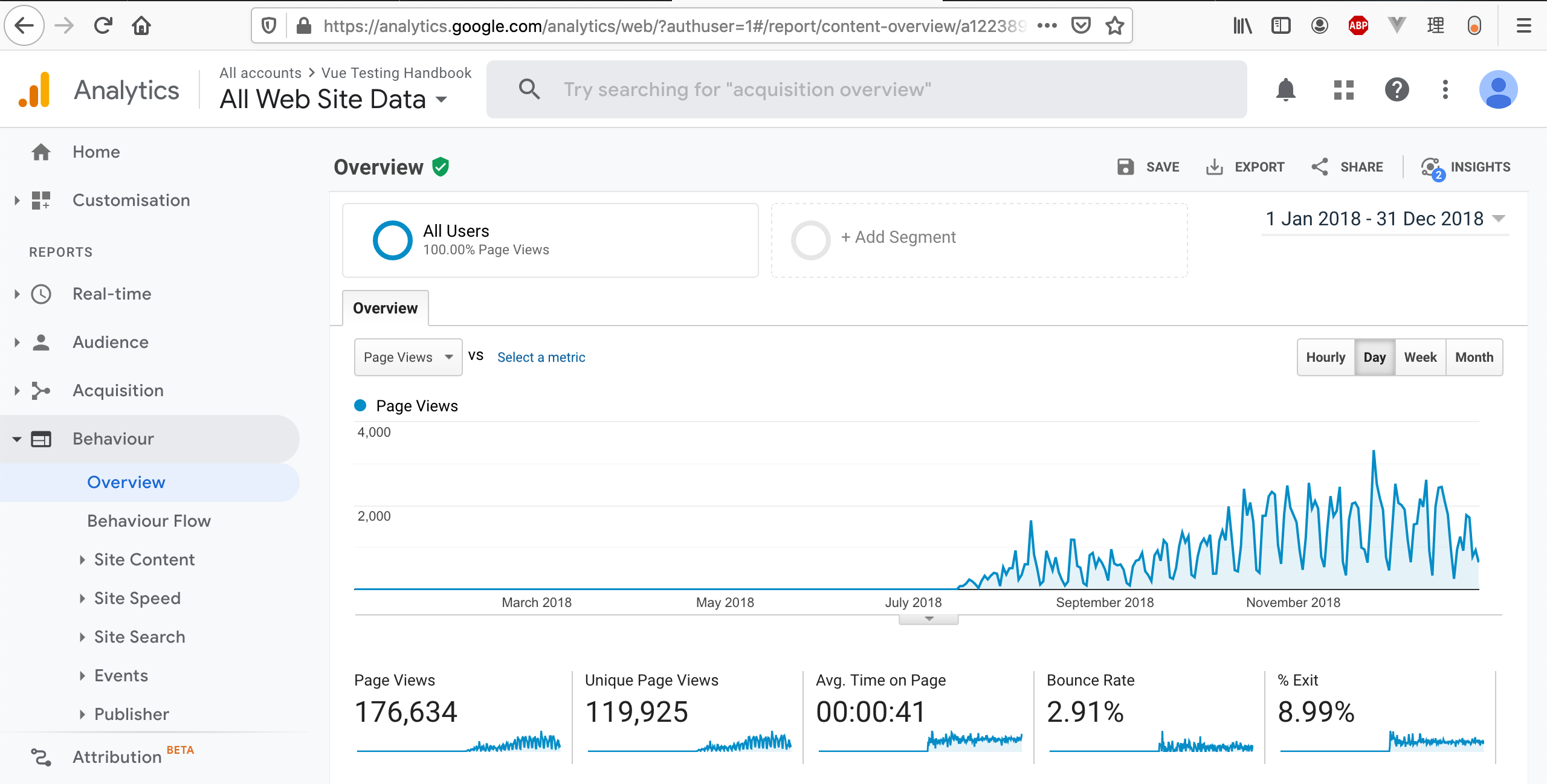Image resolution: width=1547 pixels, height=784 pixels.
Task: Open the date range picker dropdown
Action: (1385, 219)
